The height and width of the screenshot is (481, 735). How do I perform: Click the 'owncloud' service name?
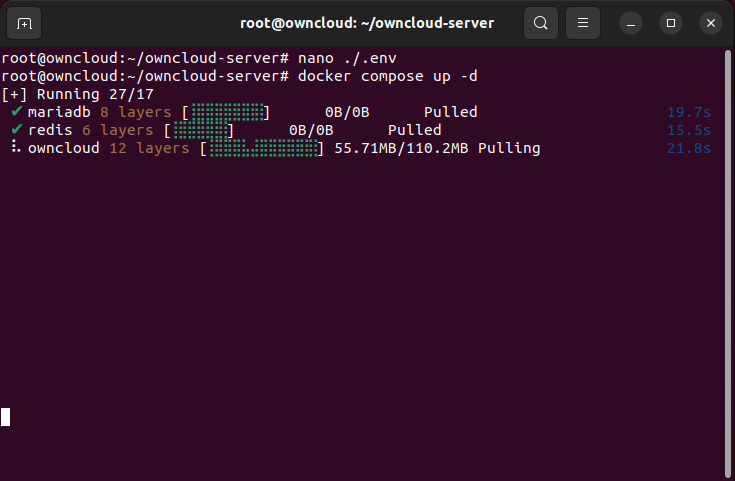tap(64, 148)
